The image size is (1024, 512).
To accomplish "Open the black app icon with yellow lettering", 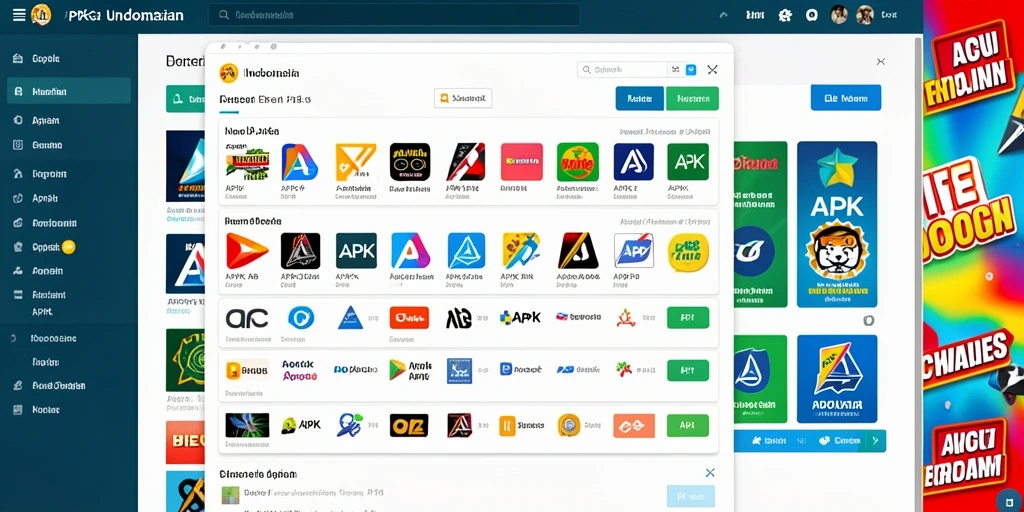I will (x=410, y=162).
